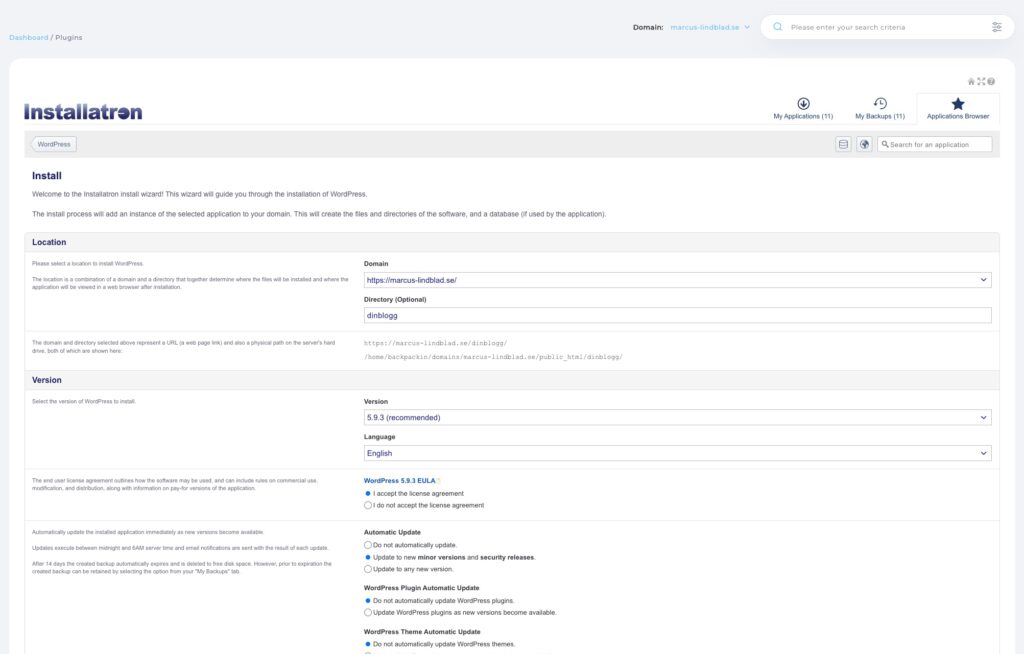Click the https://marcus-lindblad.se/dinblogg/ URL text
This screenshot has width=1024, height=654.
click(x=435, y=343)
